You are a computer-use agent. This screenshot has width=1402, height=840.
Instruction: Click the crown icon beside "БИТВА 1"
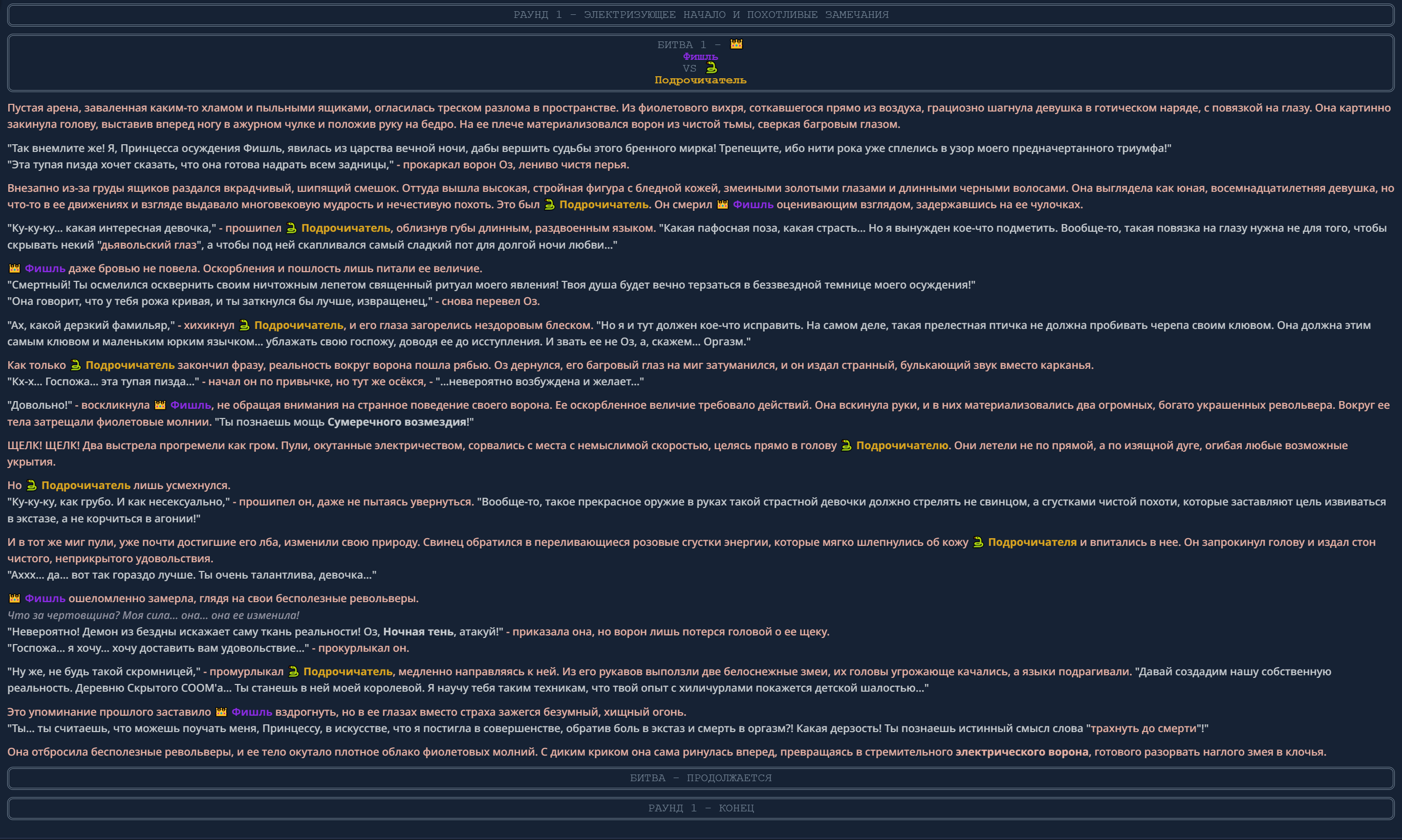[x=736, y=44]
